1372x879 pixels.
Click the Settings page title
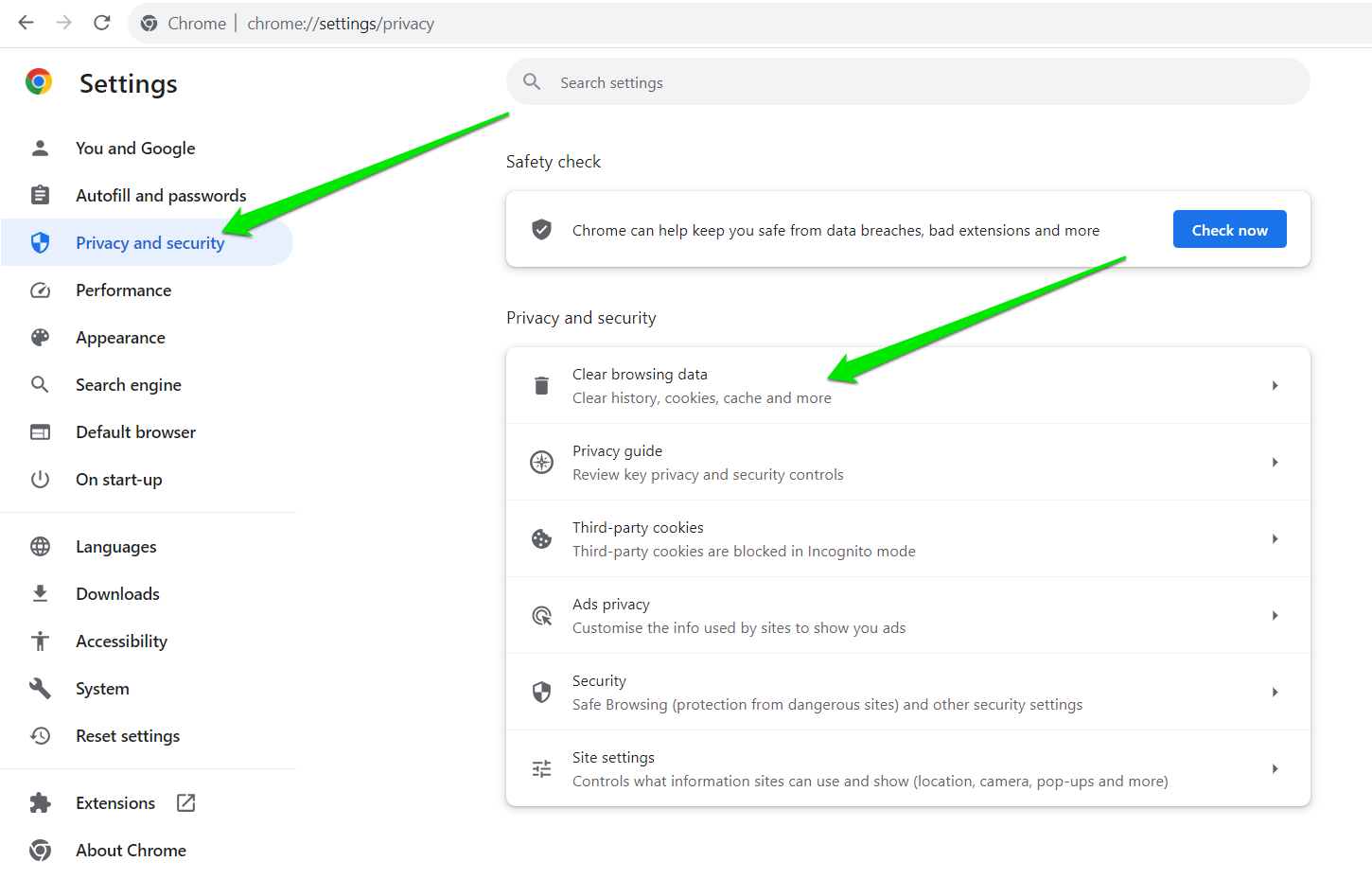point(128,84)
